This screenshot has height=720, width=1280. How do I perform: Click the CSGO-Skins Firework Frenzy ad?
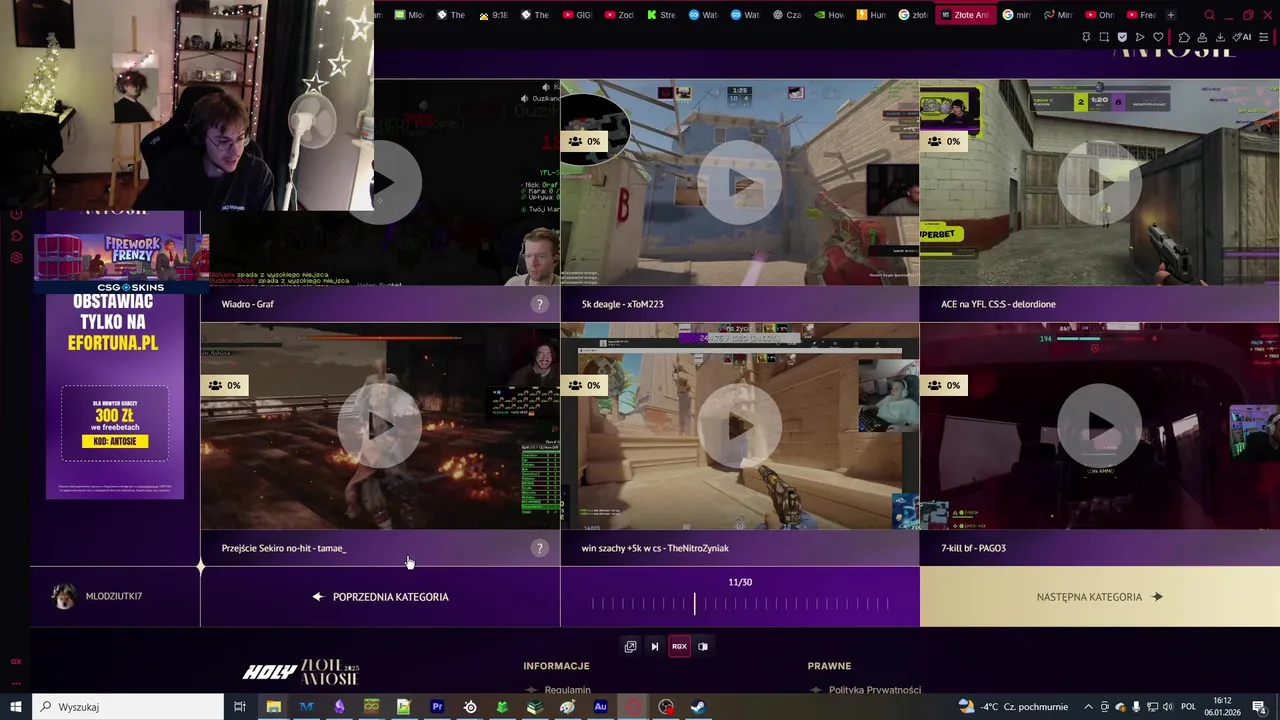click(x=122, y=264)
